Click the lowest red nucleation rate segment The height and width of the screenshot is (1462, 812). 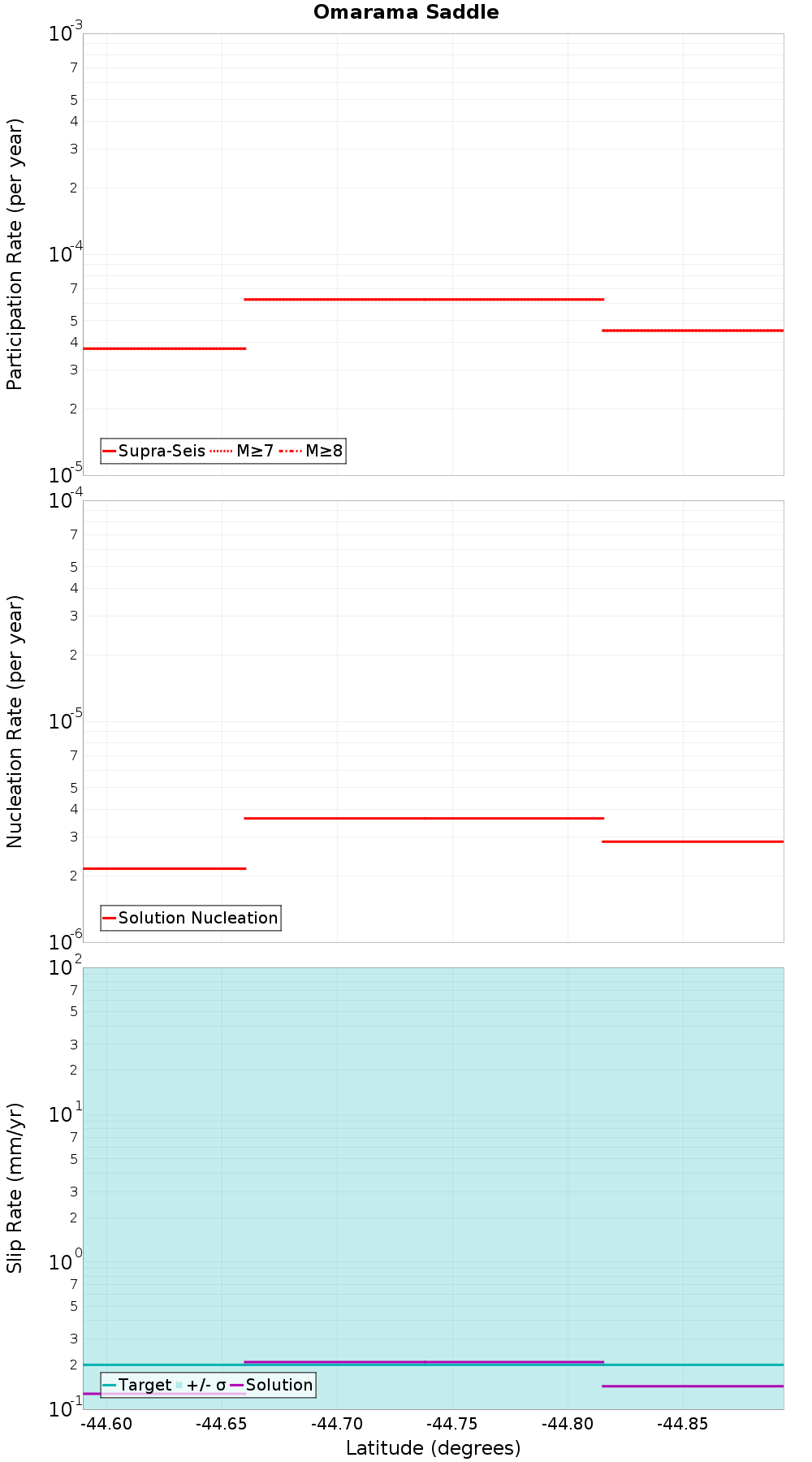coord(164,868)
